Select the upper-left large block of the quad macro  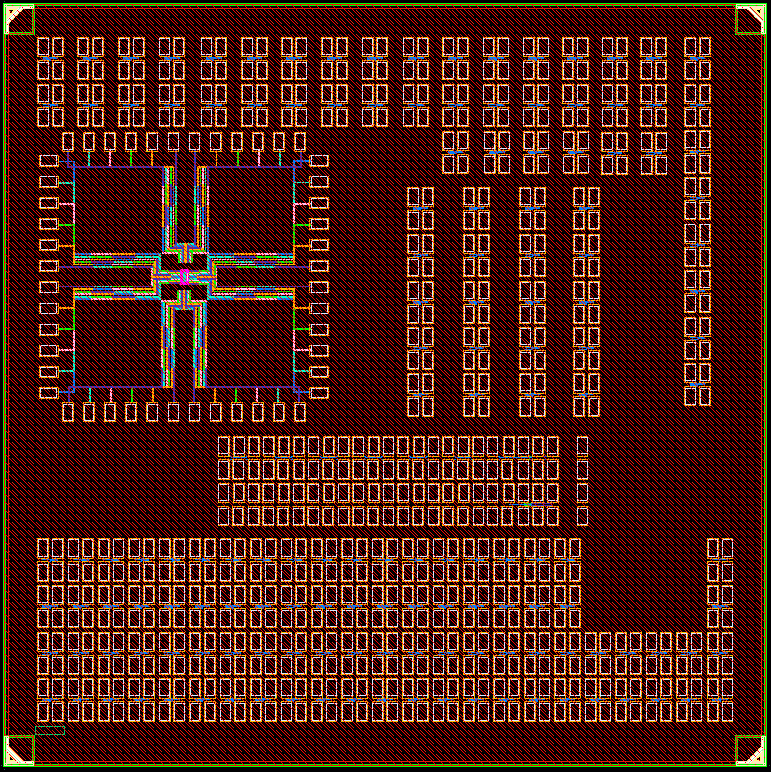point(119,210)
